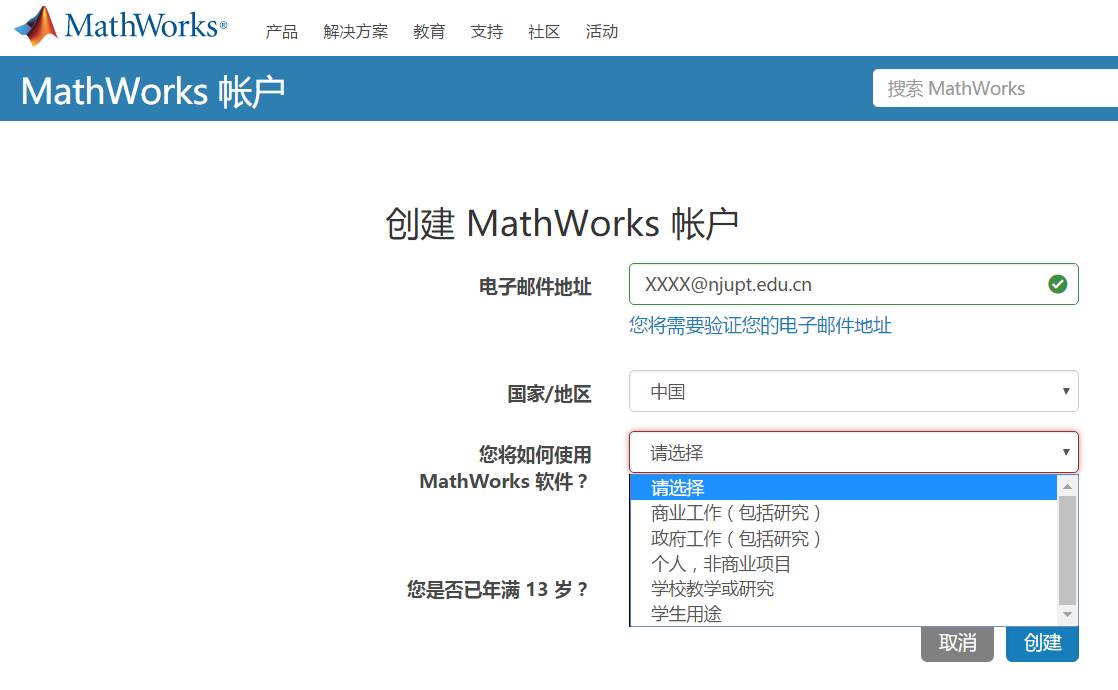Viewport: 1118px width, 690px height.
Task: Click the 取消 button
Action: [957, 643]
